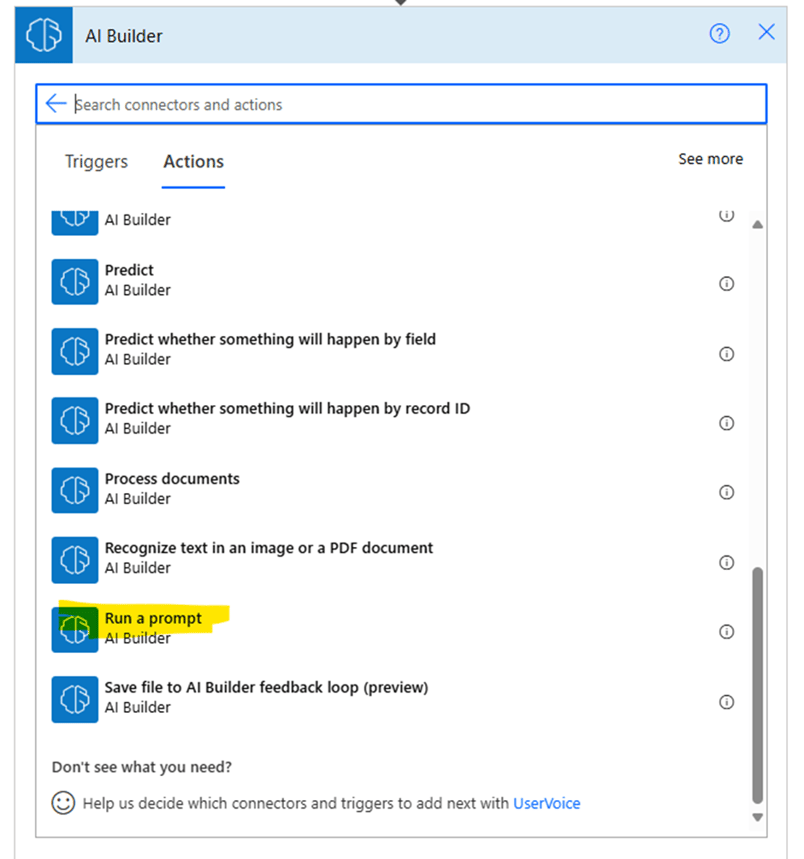Show info for Run a prompt action

[x=726, y=632]
